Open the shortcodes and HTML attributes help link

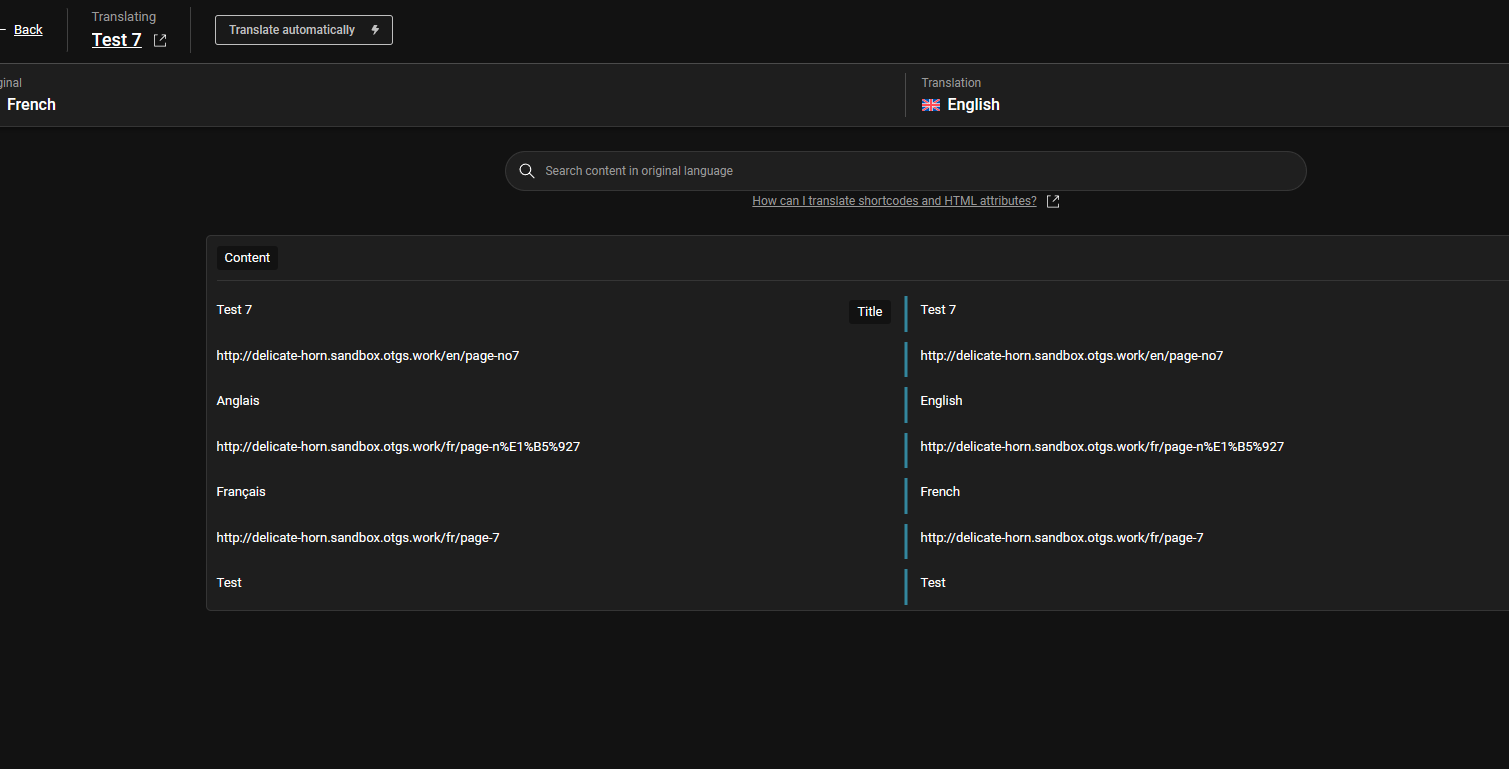(894, 200)
